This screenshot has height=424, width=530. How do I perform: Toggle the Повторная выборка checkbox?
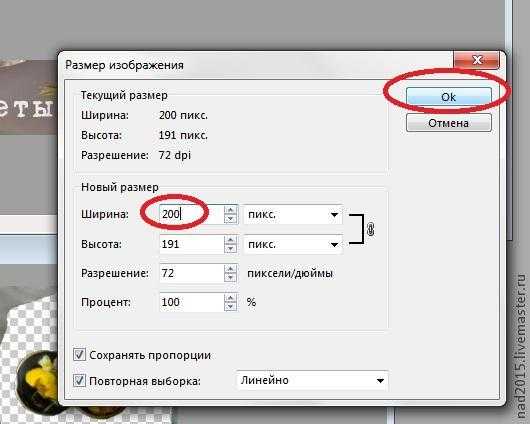click(x=79, y=381)
